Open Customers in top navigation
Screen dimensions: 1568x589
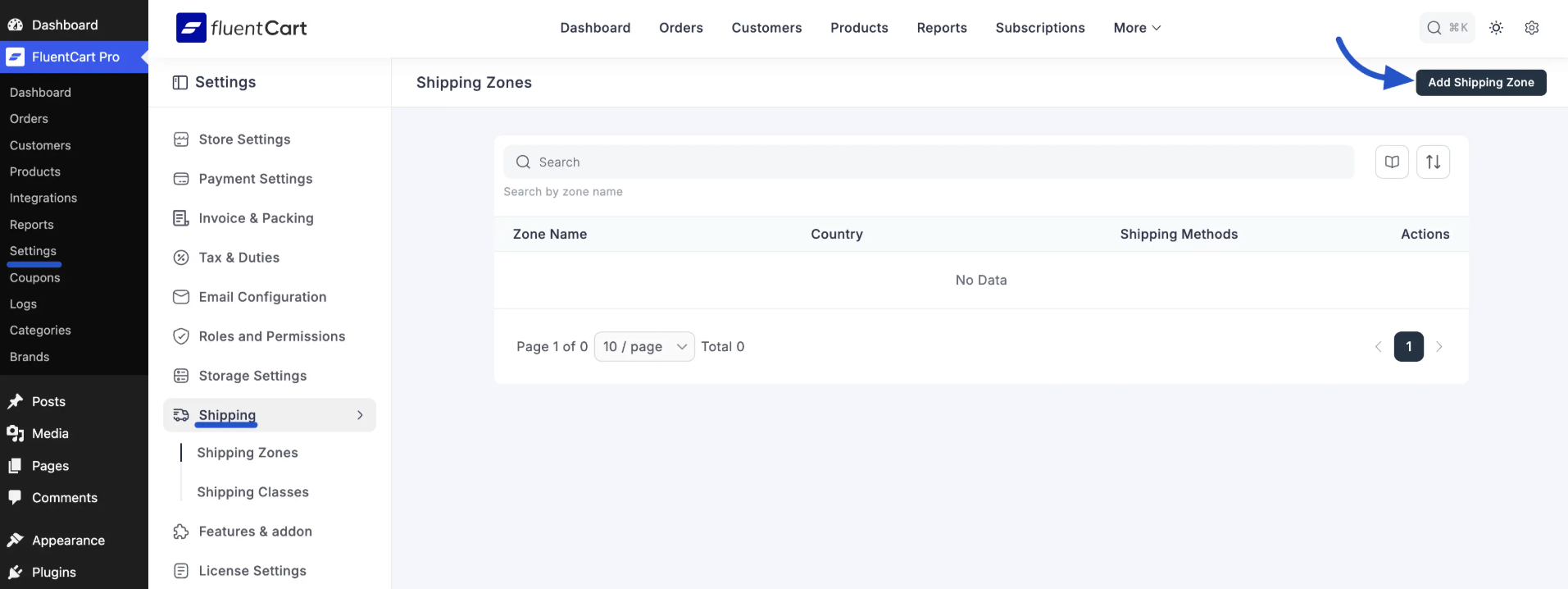tap(766, 28)
